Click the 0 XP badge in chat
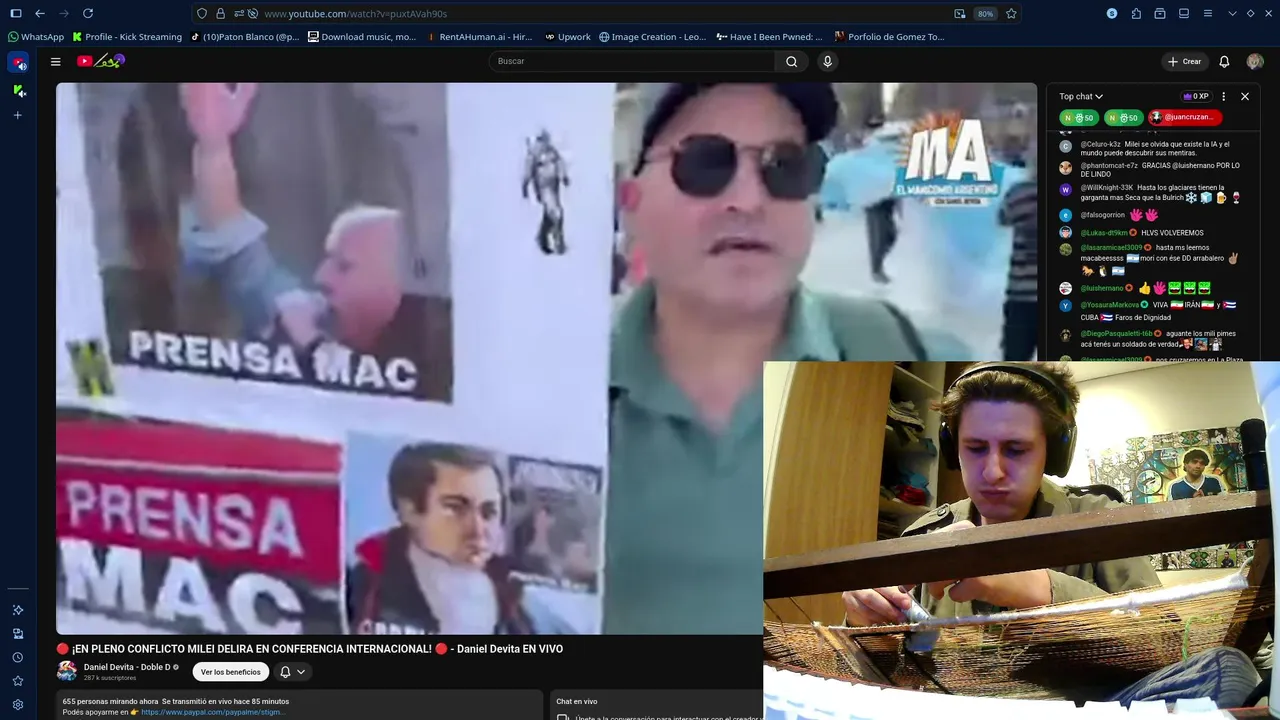The width and height of the screenshot is (1280, 720). pos(1196,96)
